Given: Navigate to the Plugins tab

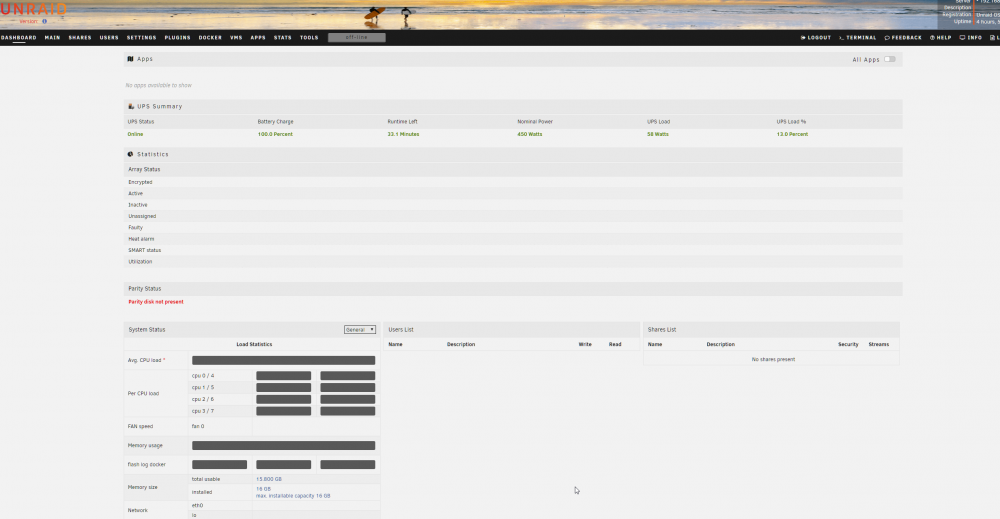Looking at the screenshot, I should pos(177,38).
